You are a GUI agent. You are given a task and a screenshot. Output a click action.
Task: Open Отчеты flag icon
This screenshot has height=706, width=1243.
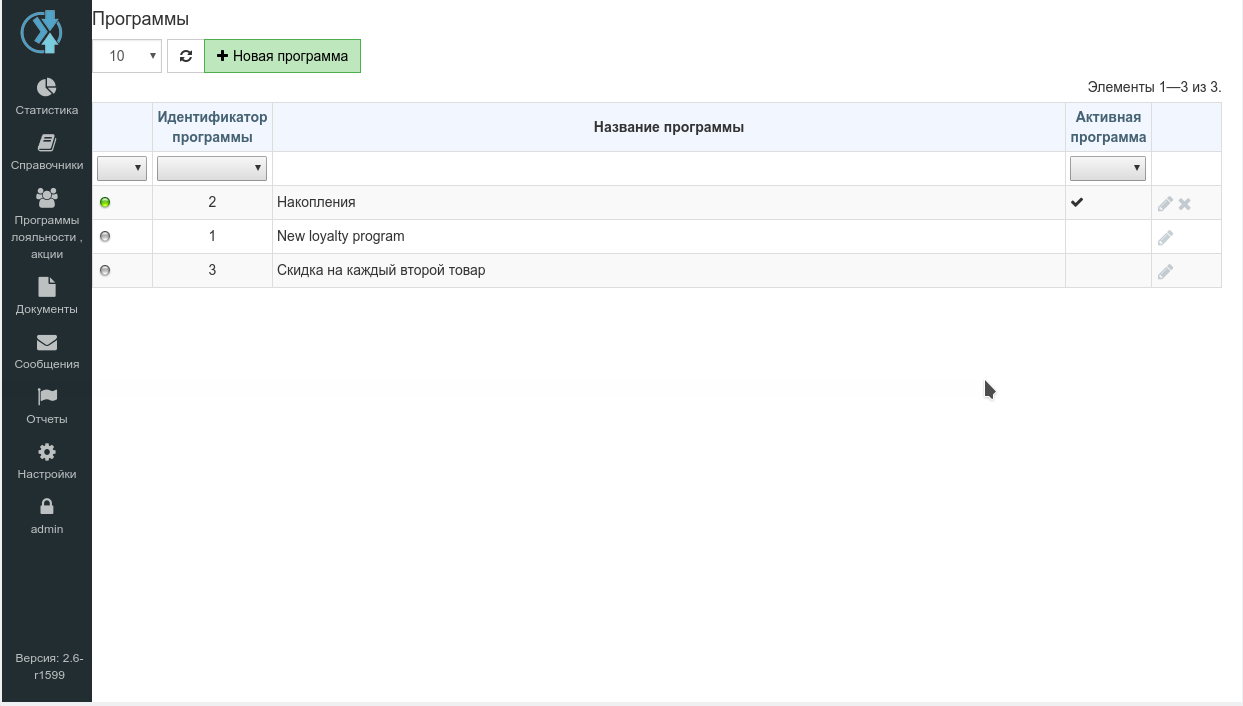click(x=46, y=397)
